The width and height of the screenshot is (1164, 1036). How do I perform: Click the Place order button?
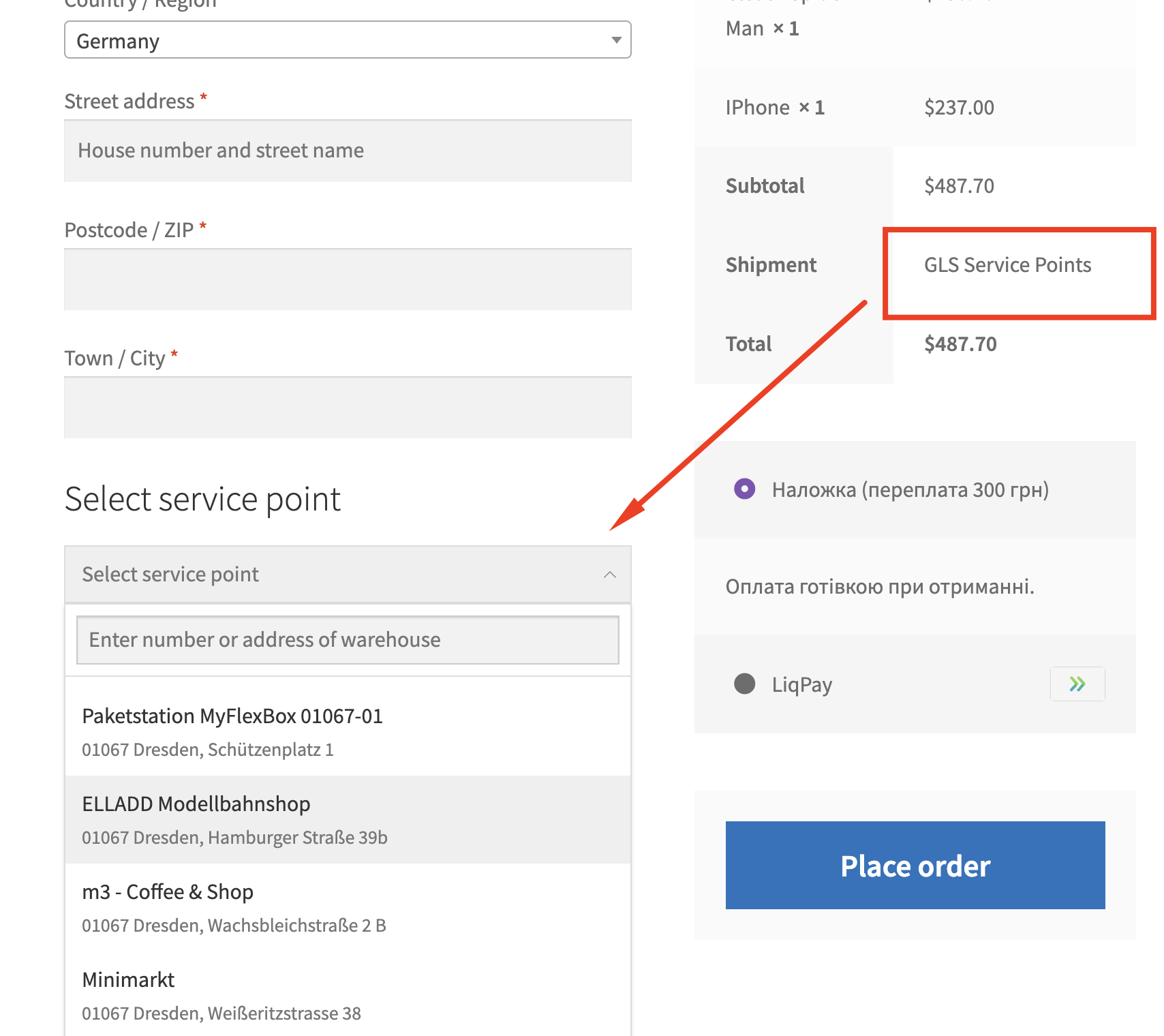click(x=915, y=865)
